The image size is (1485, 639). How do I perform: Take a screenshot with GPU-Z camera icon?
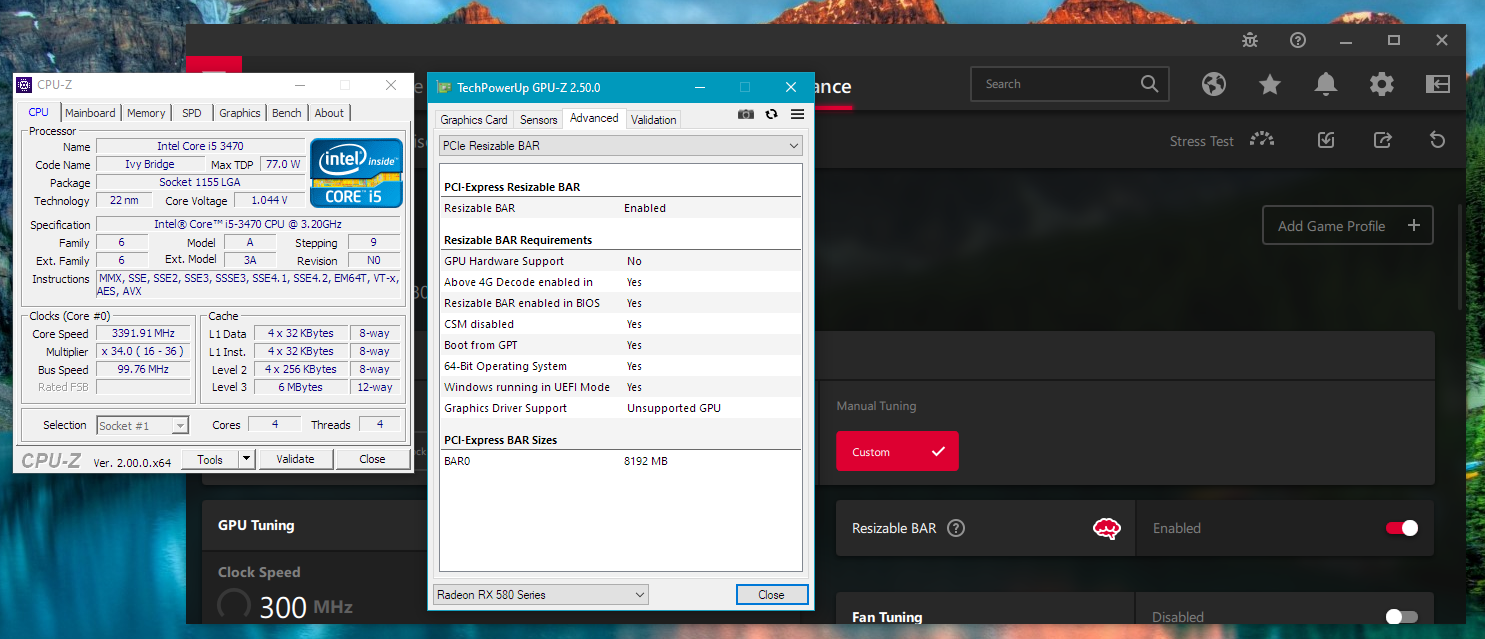[x=745, y=114]
